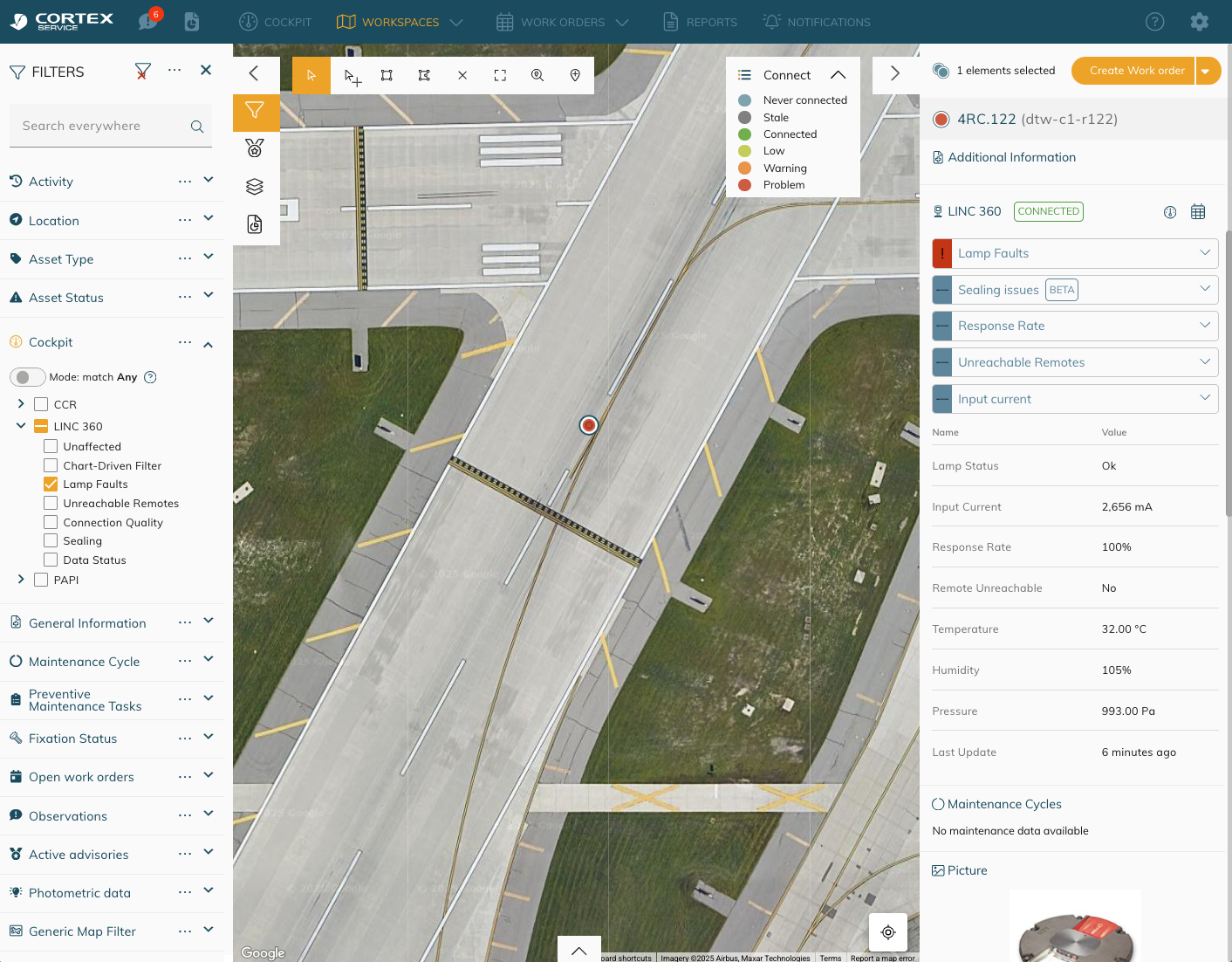Click the recenter map target button

pos(887,932)
